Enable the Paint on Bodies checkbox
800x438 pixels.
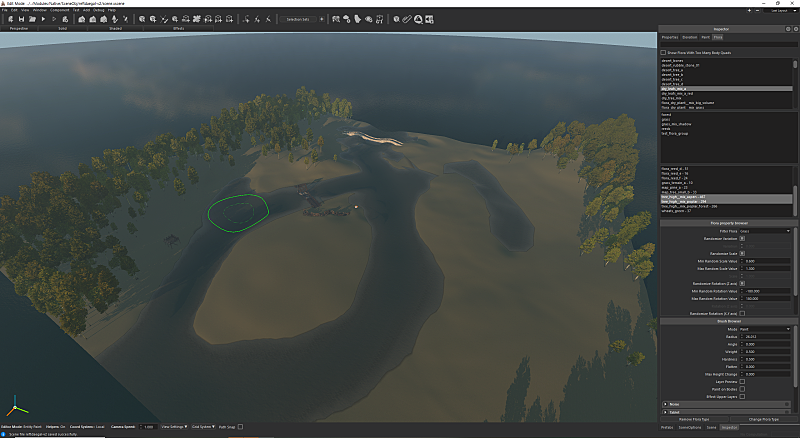[742, 389]
